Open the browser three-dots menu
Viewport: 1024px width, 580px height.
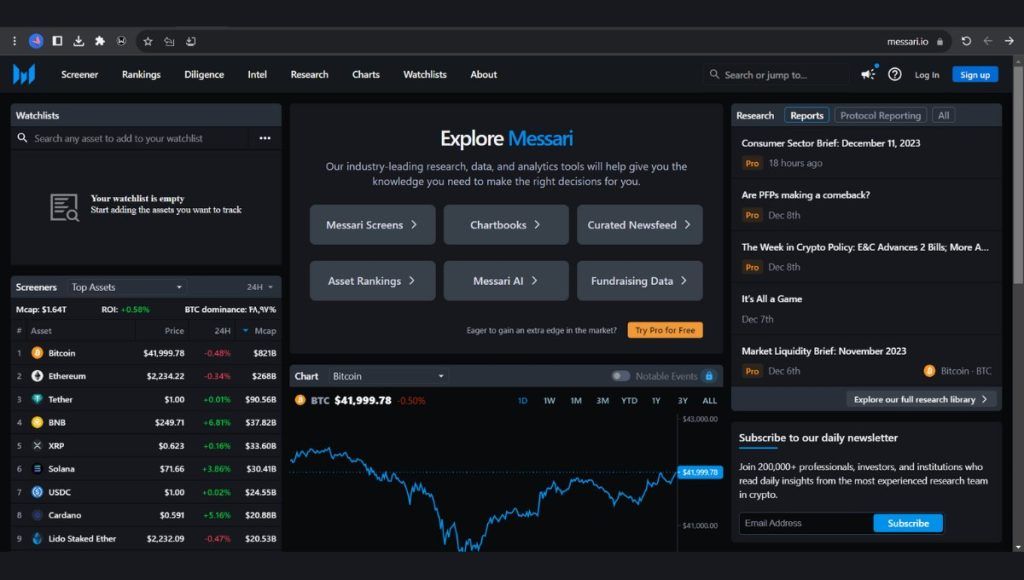pyautogui.click(x=14, y=41)
